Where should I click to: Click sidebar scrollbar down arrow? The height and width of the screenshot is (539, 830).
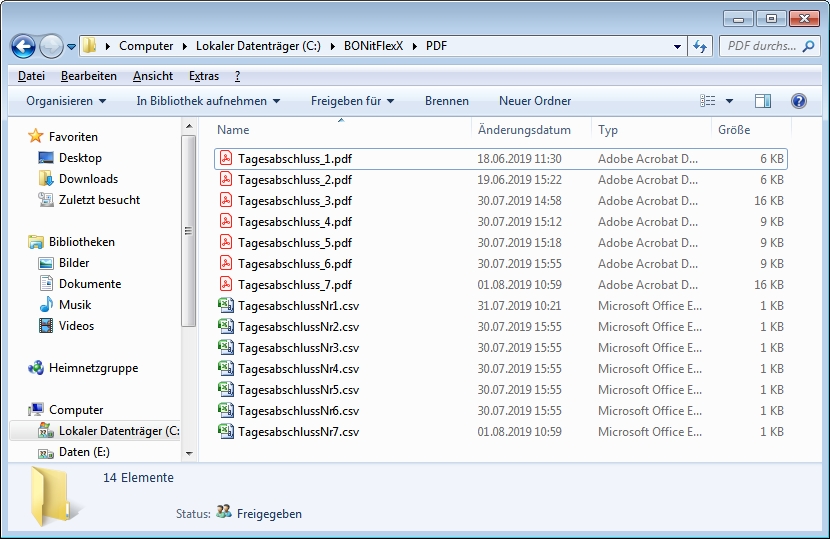(189, 454)
